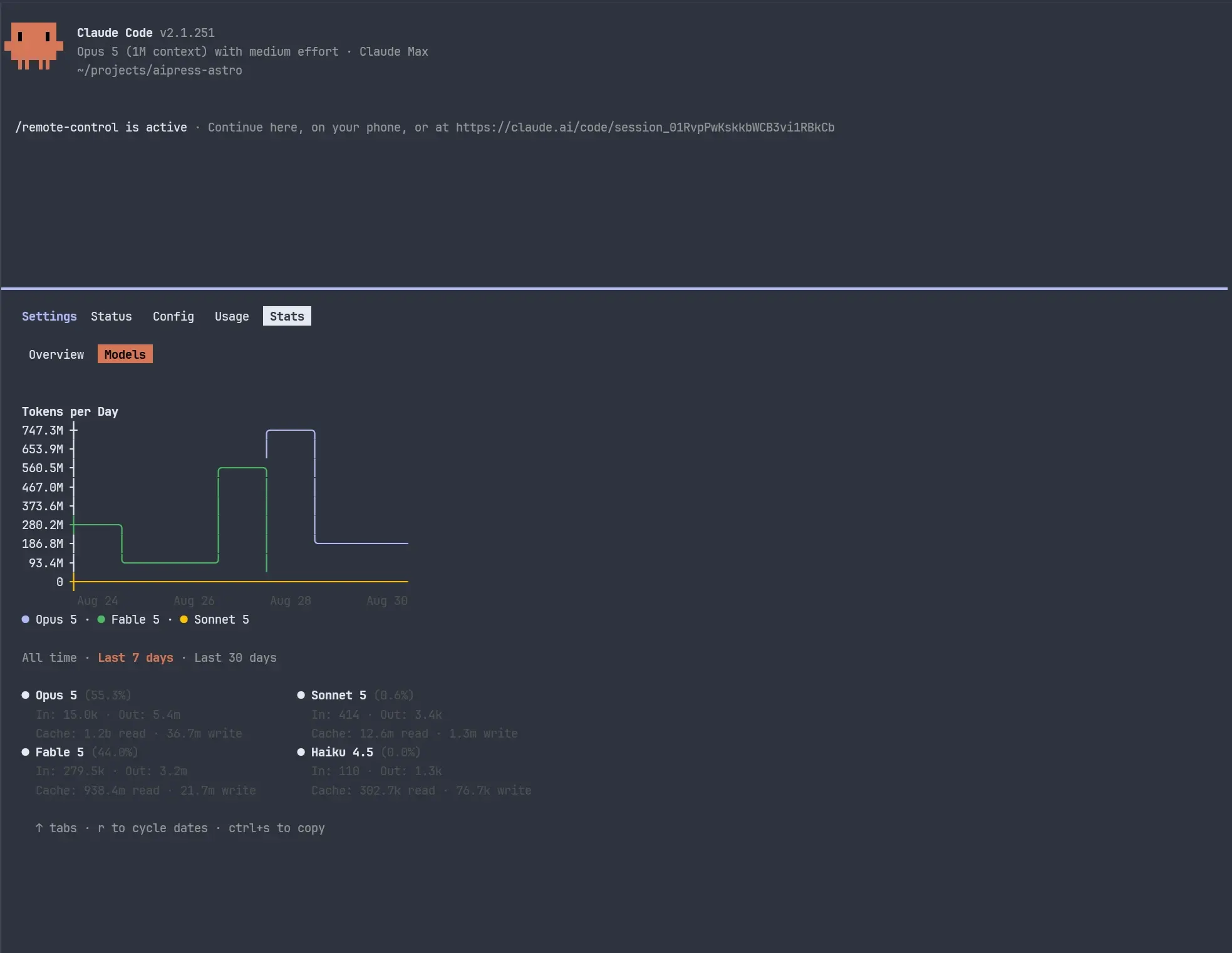Click the green Fable 5 legend dot
Screen dimensions: 1232x953
point(101,619)
